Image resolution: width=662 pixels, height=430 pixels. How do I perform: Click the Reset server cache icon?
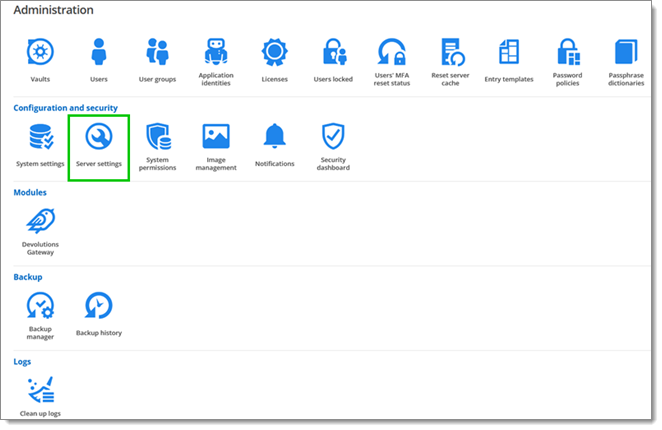(x=450, y=53)
